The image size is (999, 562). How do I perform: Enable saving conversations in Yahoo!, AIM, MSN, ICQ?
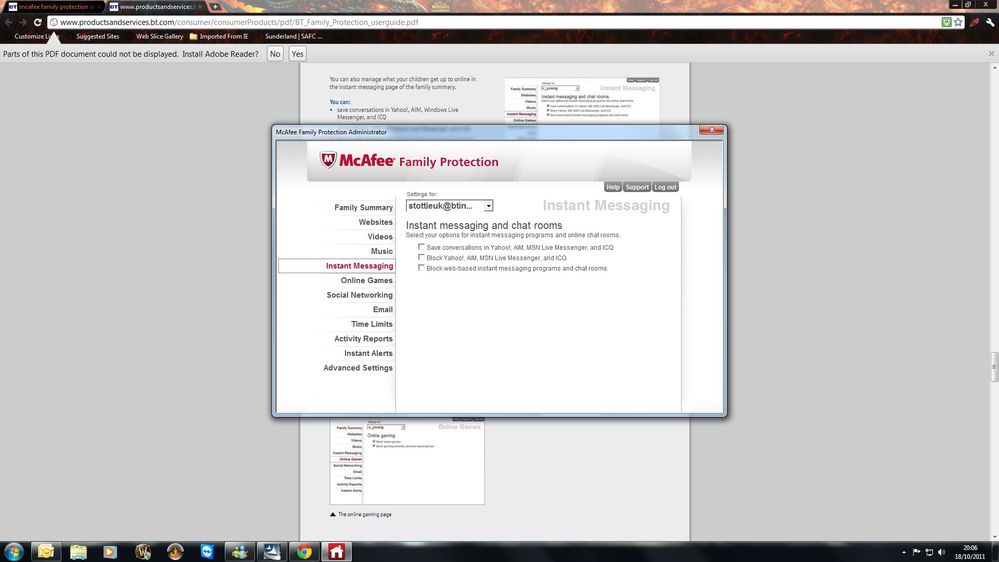coord(421,247)
